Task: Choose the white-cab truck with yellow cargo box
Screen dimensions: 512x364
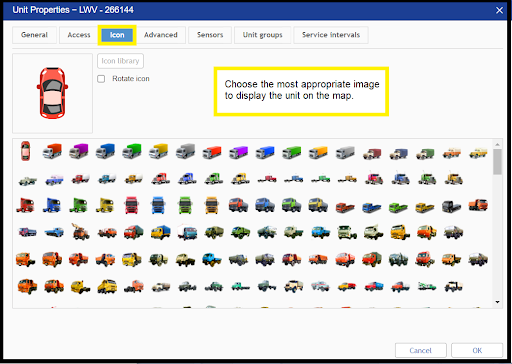Action: pyautogui.click(x=158, y=151)
